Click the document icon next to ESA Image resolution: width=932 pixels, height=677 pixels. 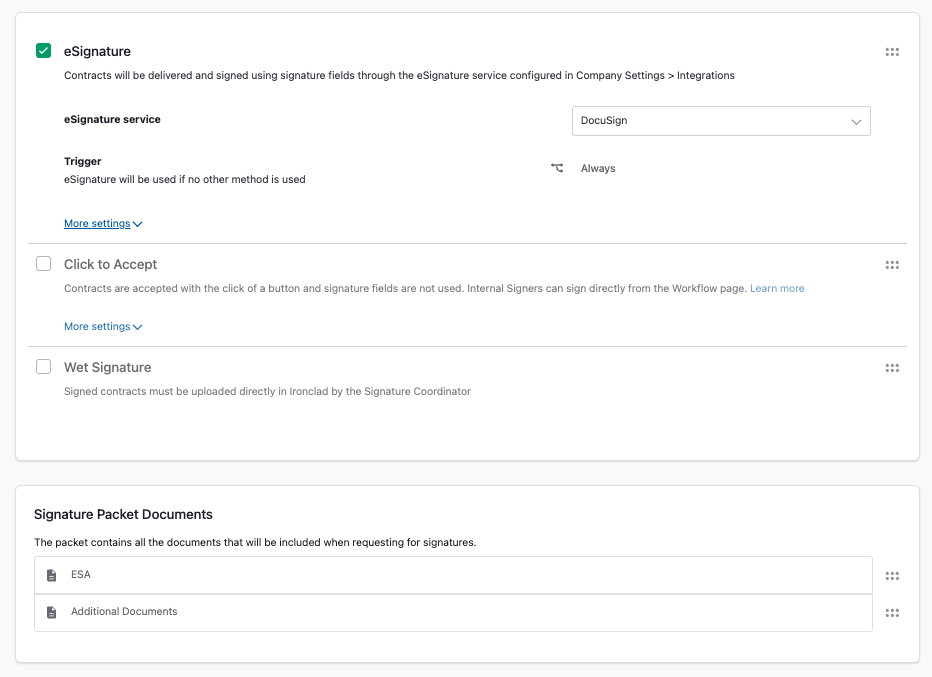51,574
